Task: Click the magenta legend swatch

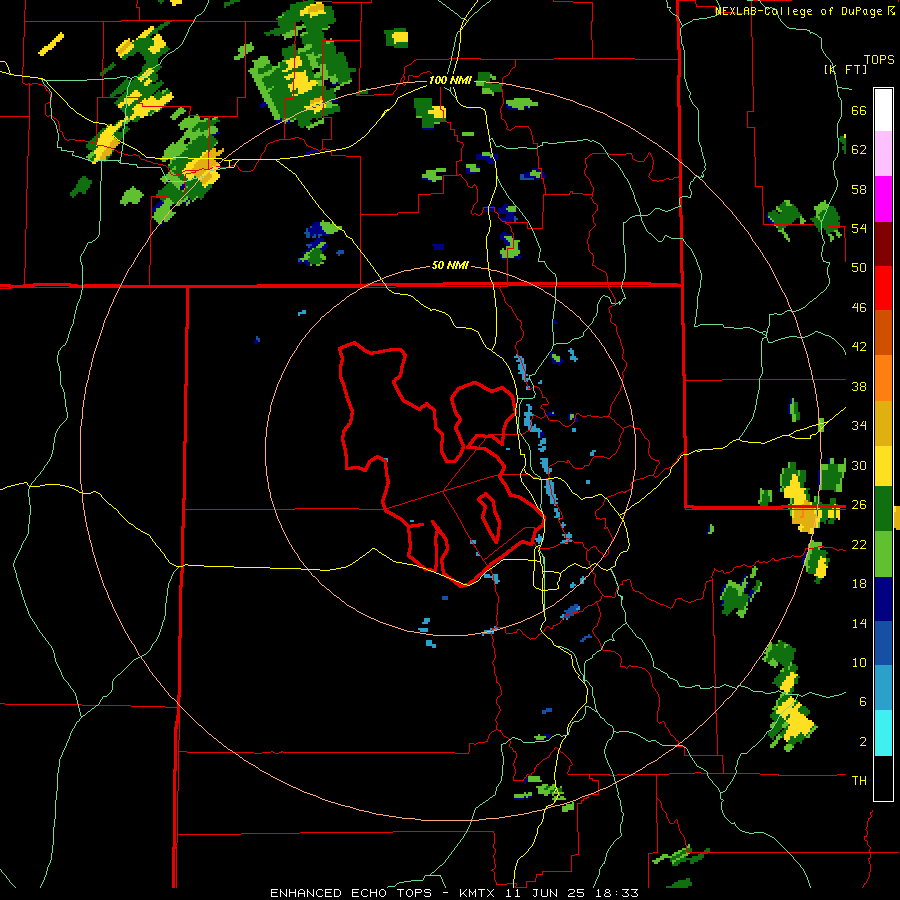Action: (x=883, y=199)
